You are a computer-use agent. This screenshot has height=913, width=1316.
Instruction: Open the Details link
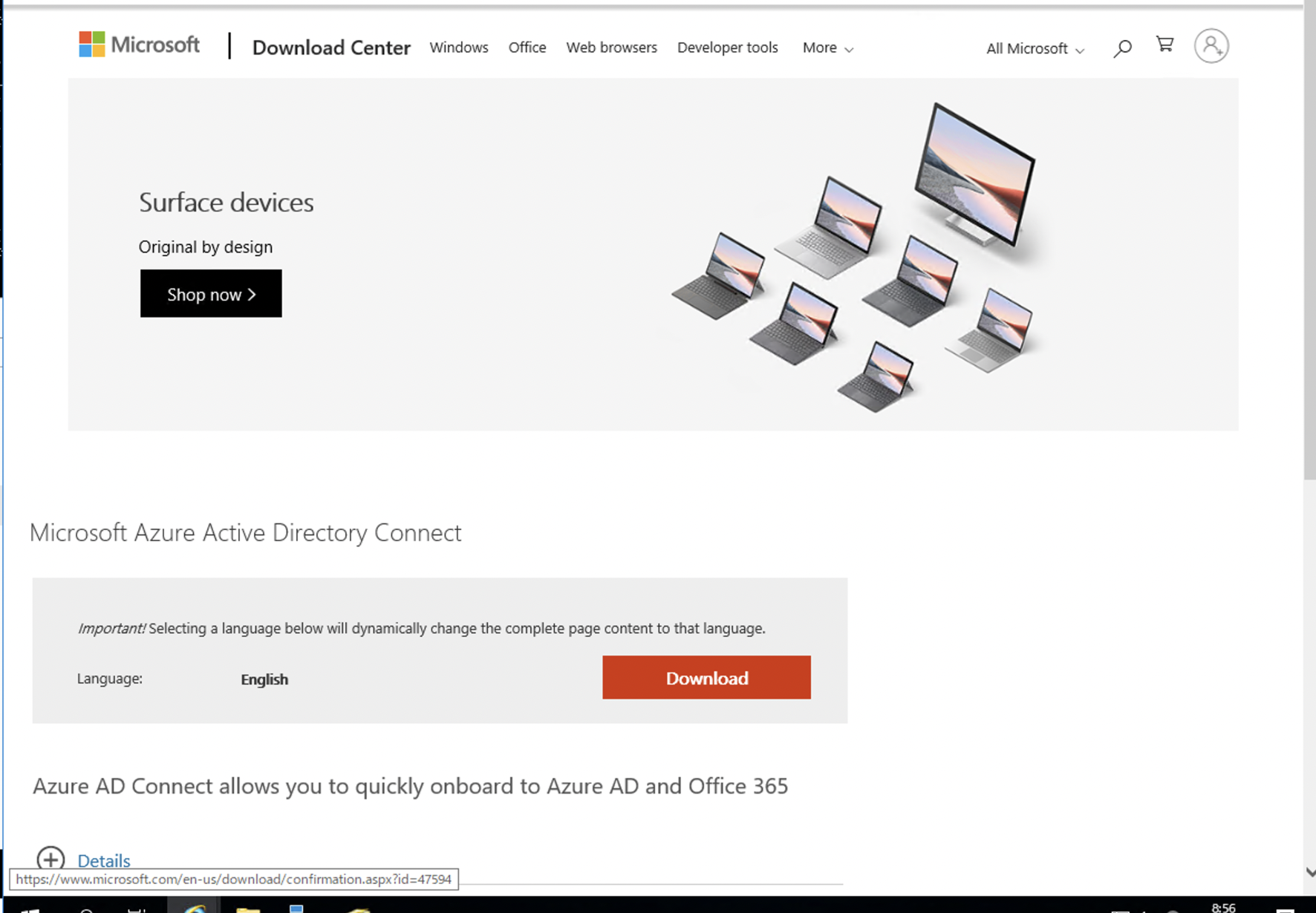[104, 861]
